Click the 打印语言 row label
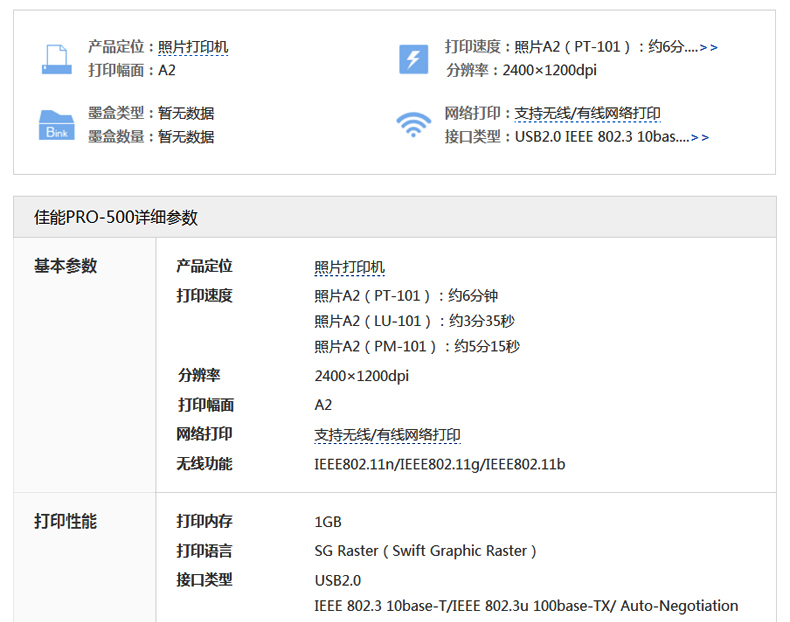The image size is (790, 622). 204,550
